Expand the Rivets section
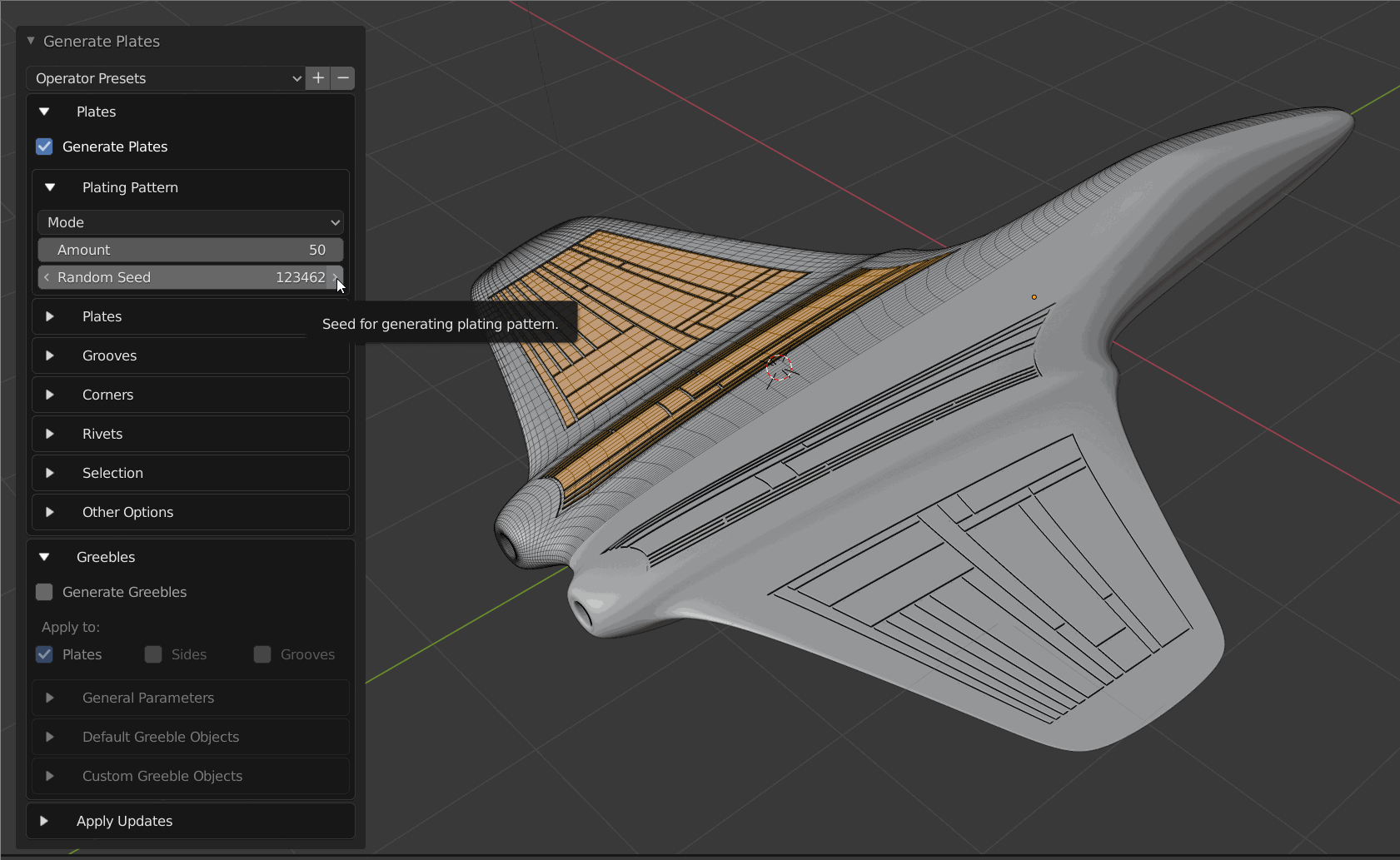The image size is (1400, 860). 50,434
